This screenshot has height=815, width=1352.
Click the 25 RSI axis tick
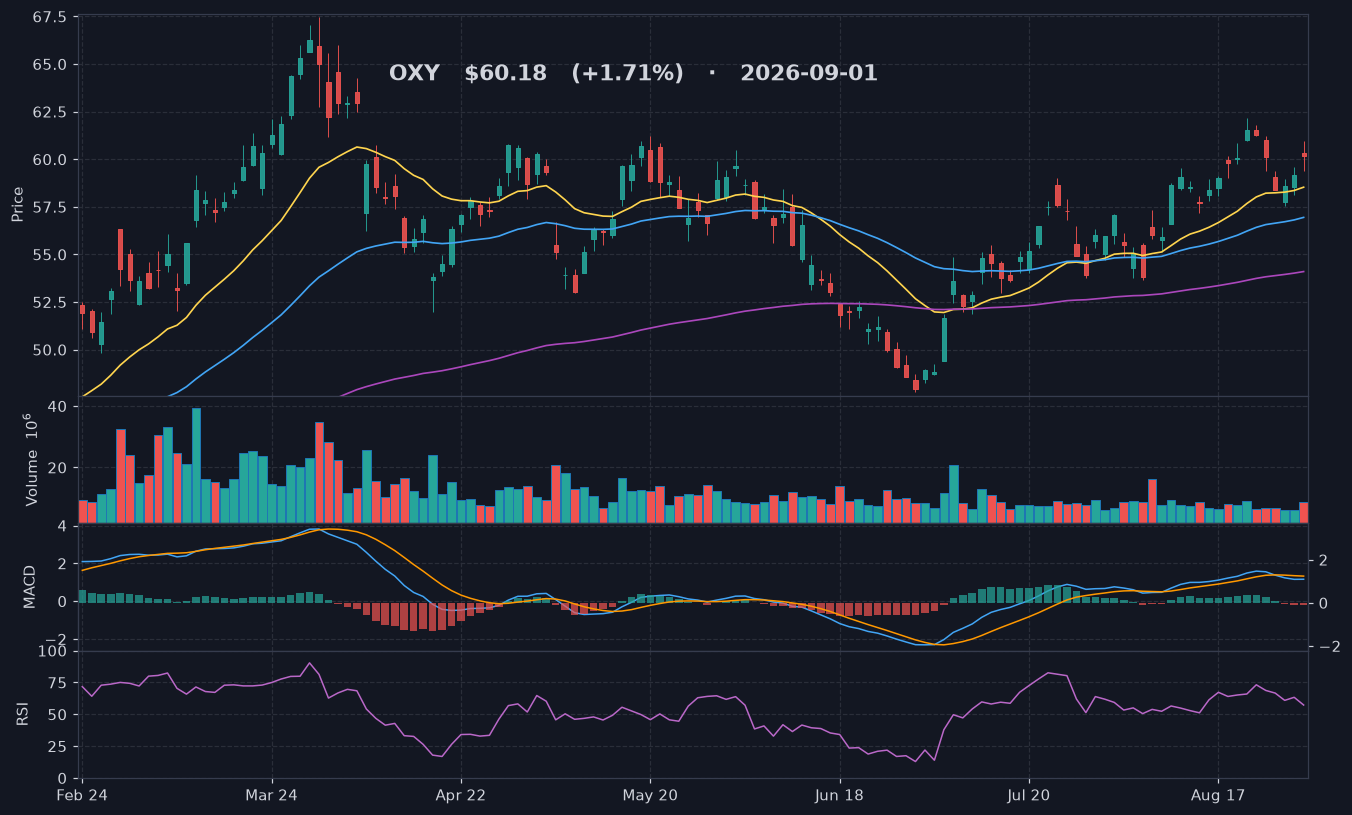tap(58, 746)
